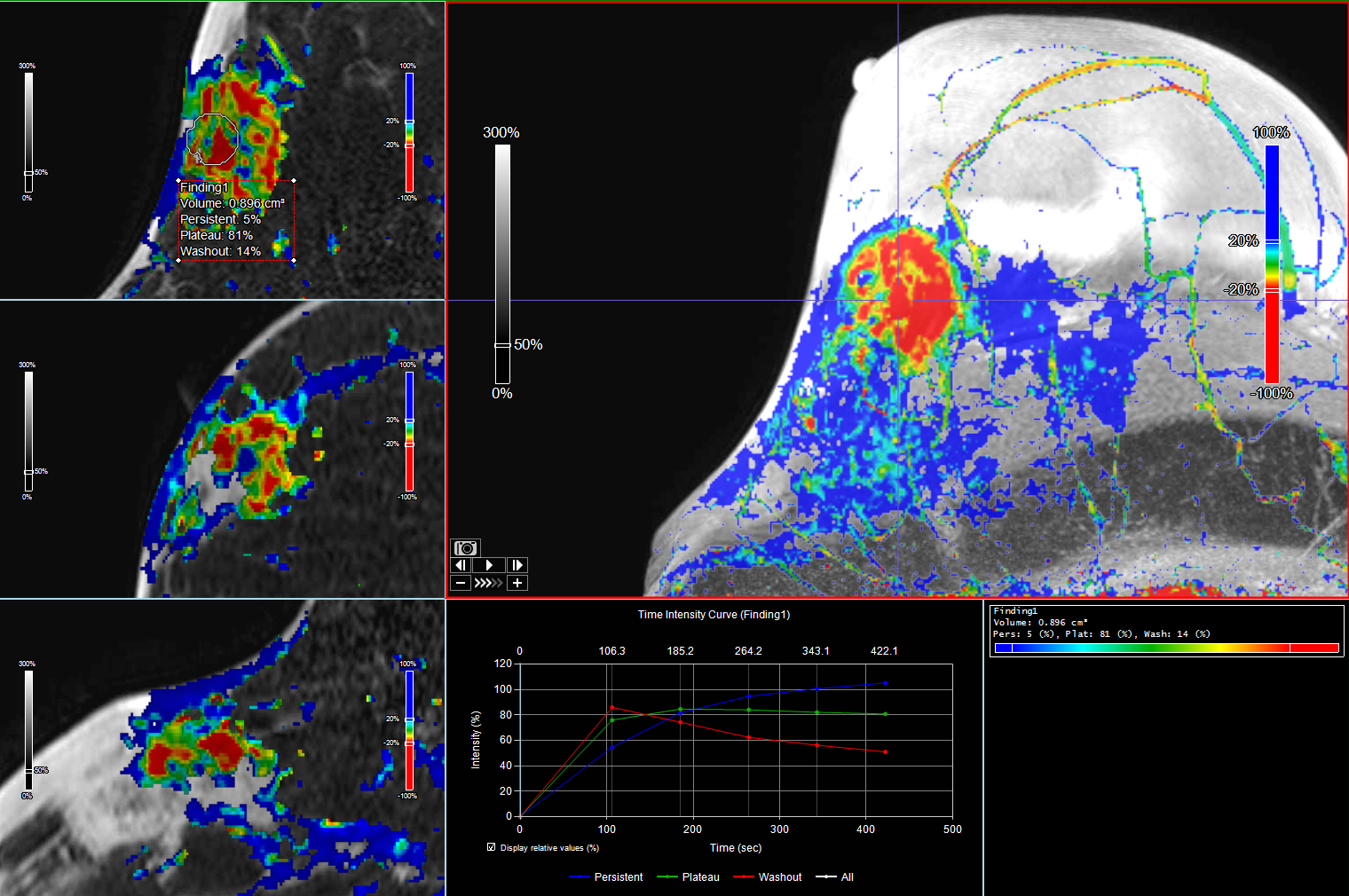Increase playback speed with the plus button
Viewport: 1349px width, 896px height.
517,583
